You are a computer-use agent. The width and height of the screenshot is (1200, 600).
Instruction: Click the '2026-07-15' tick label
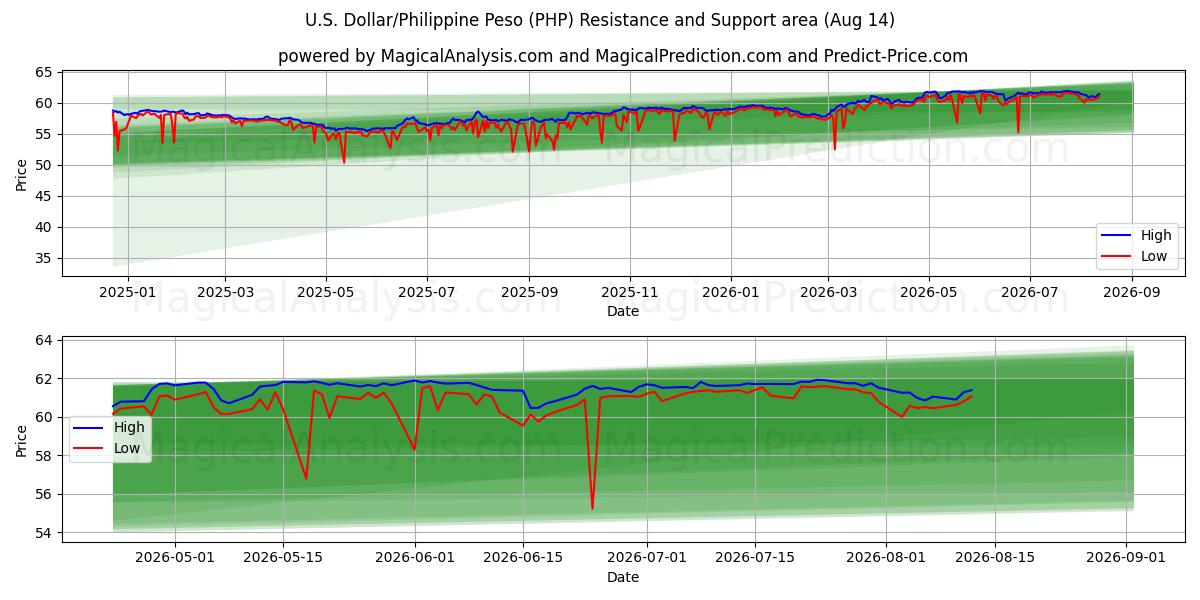point(756,557)
